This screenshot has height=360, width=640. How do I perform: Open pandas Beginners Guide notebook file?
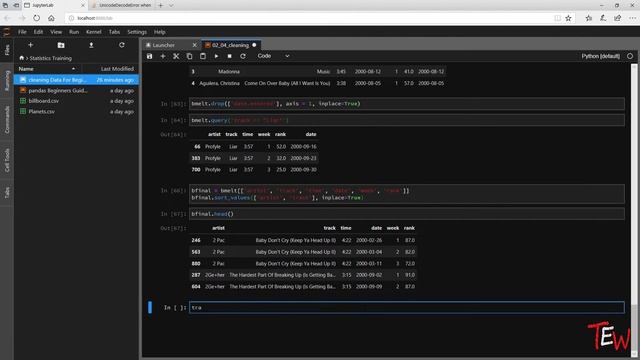coord(76,90)
